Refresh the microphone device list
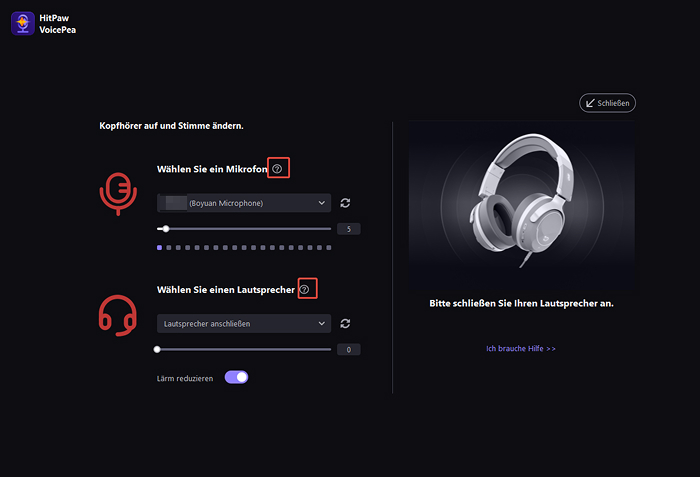The width and height of the screenshot is (700, 477). [346, 203]
